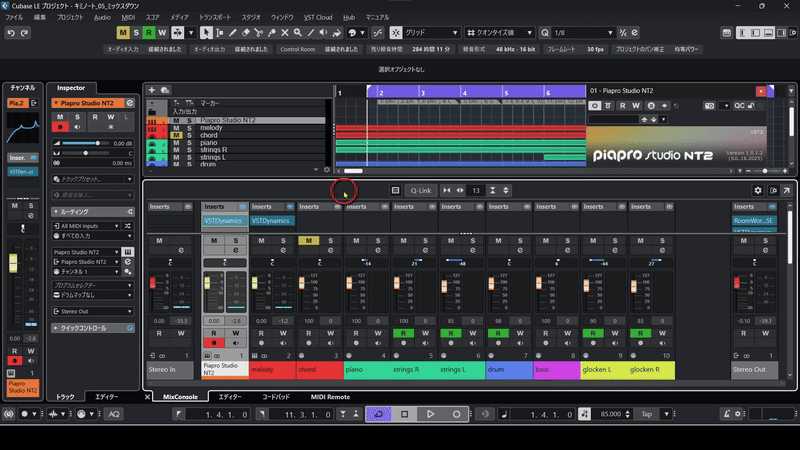Open Stereo Out routing dropdown in Inspector

[x=93, y=311]
